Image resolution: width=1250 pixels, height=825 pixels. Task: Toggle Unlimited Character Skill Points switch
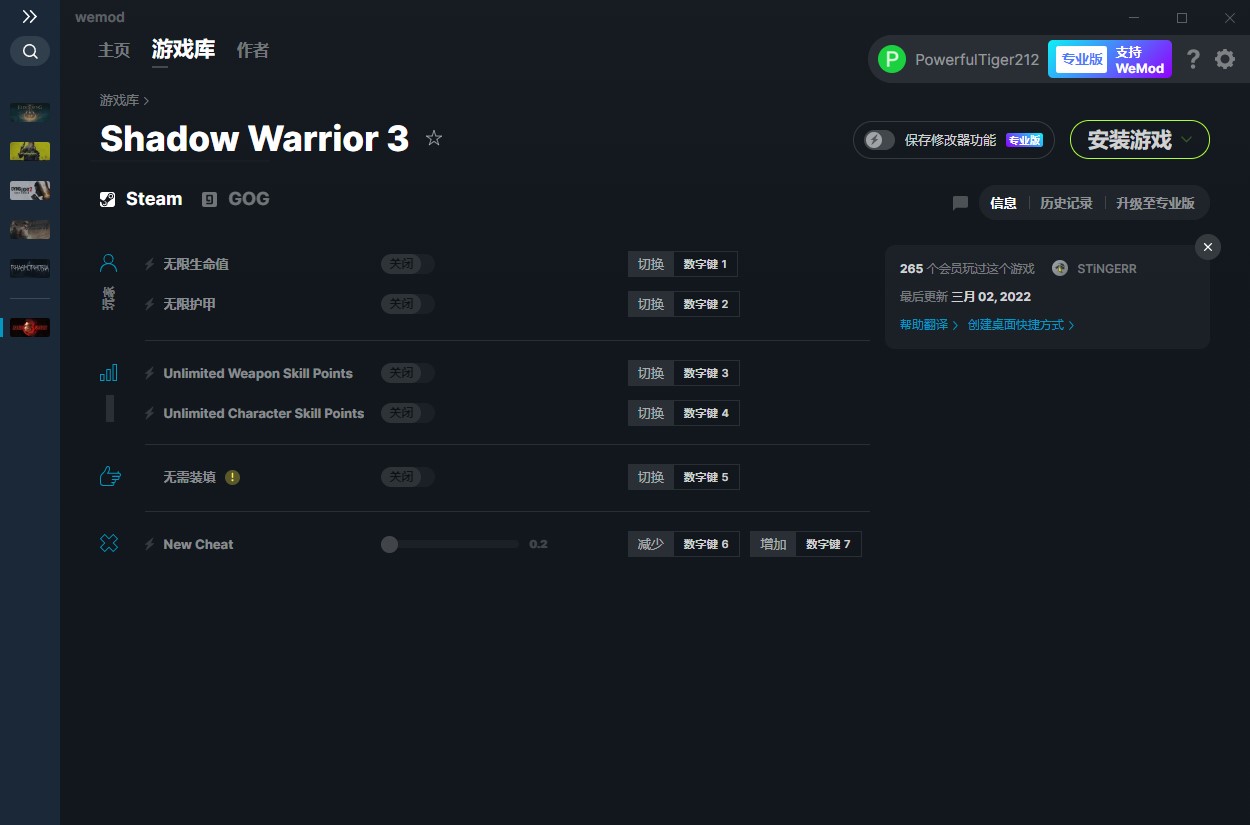pos(407,413)
